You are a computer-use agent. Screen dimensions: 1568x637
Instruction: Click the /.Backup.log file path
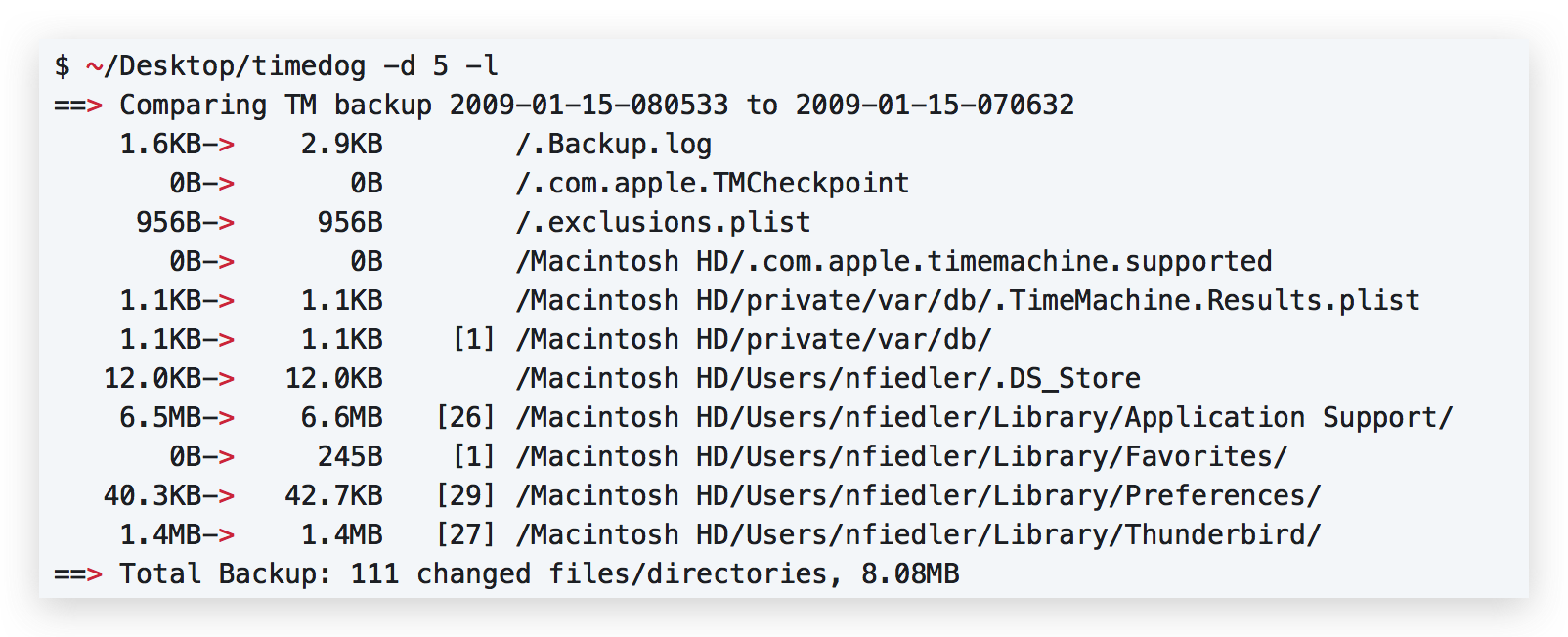(x=613, y=144)
